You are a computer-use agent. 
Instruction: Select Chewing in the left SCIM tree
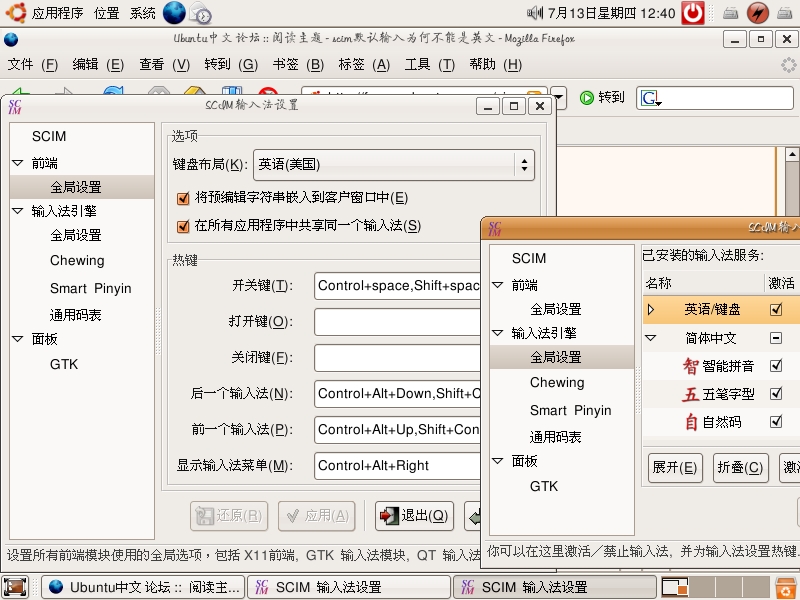[77, 261]
